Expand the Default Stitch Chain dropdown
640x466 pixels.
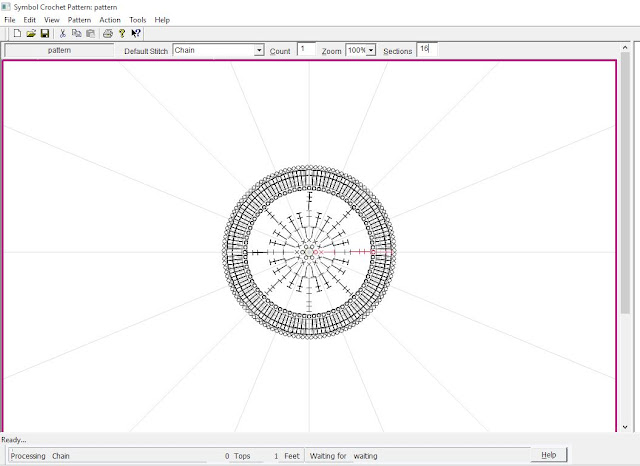point(259,50)
